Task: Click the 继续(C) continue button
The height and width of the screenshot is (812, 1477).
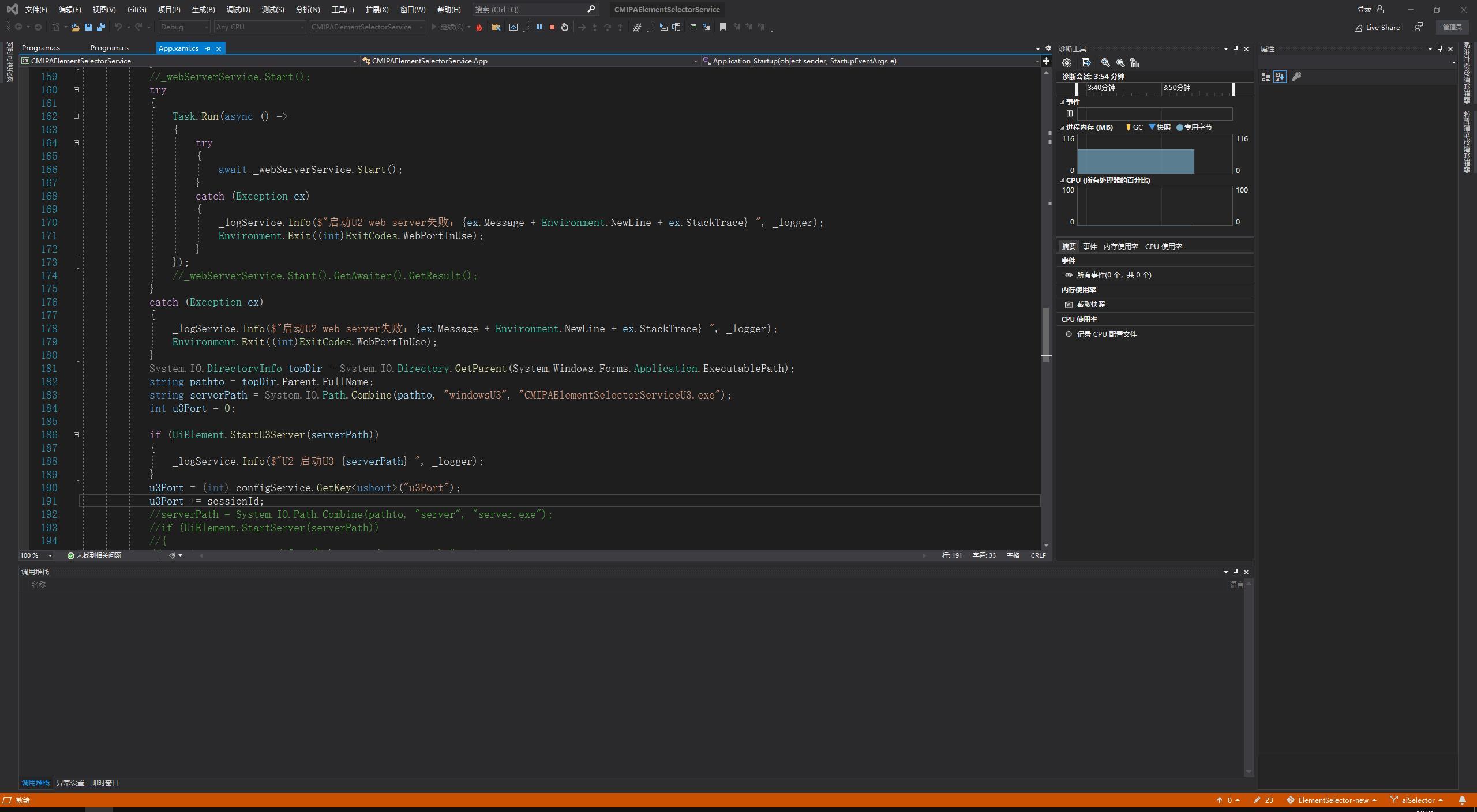Action: [x=447, y=27]
